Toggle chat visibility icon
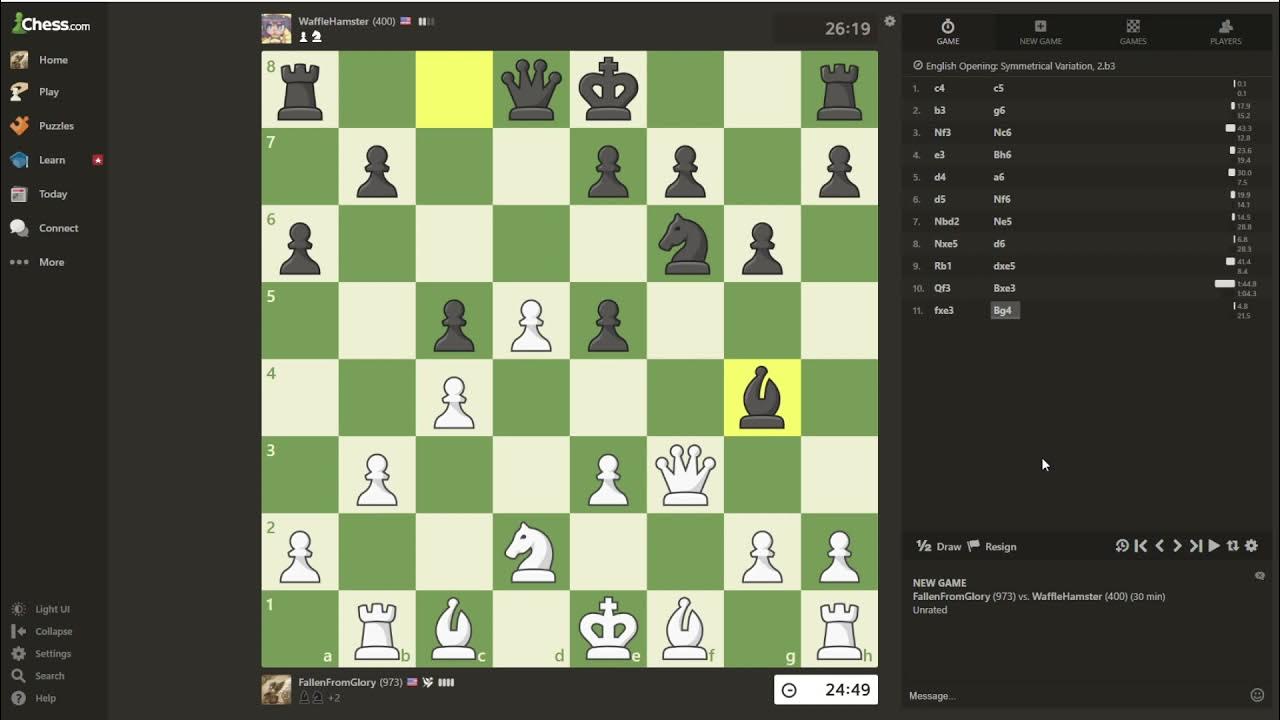 click(1260, 576)
